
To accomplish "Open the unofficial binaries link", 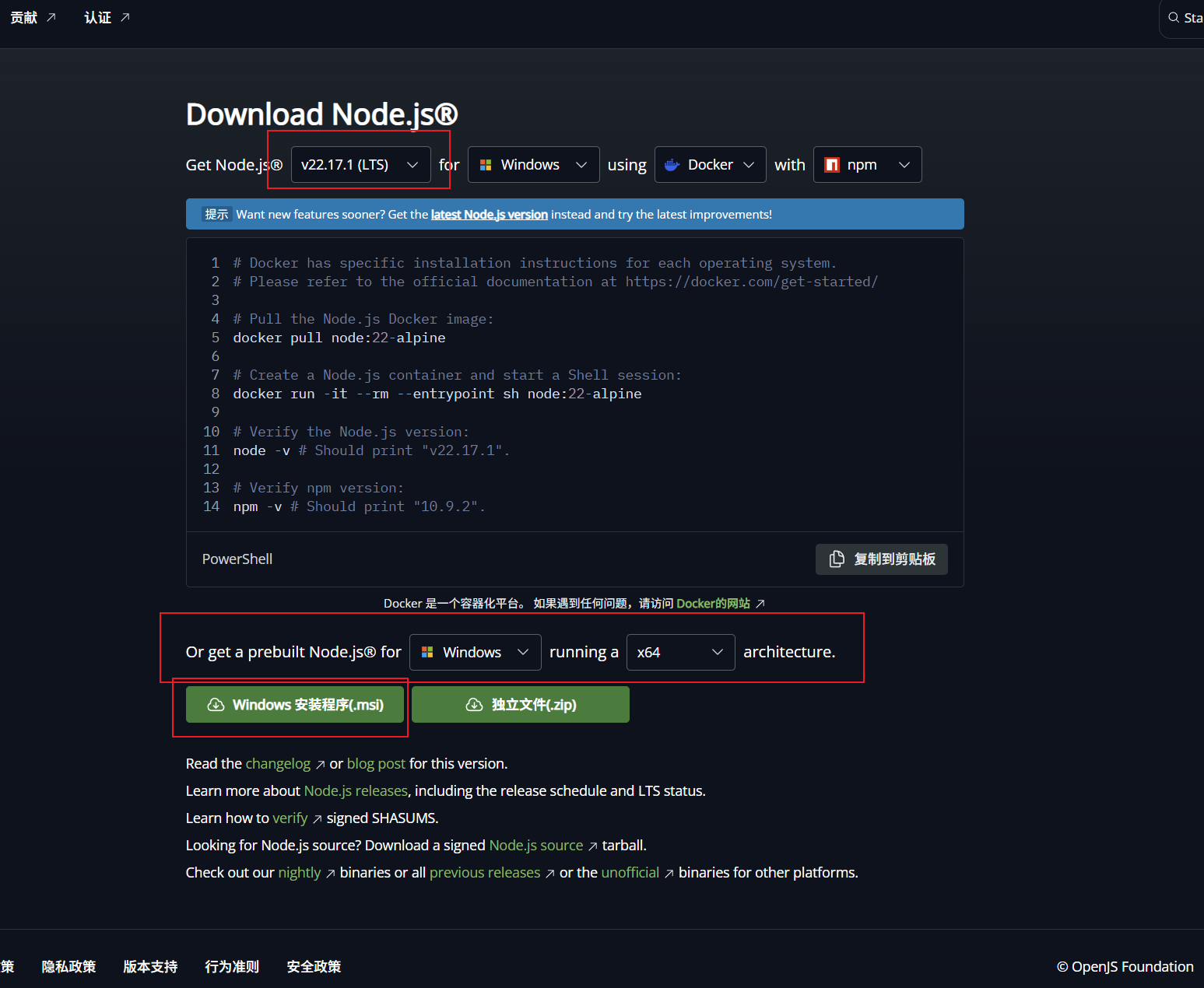I will coord(630,873).
